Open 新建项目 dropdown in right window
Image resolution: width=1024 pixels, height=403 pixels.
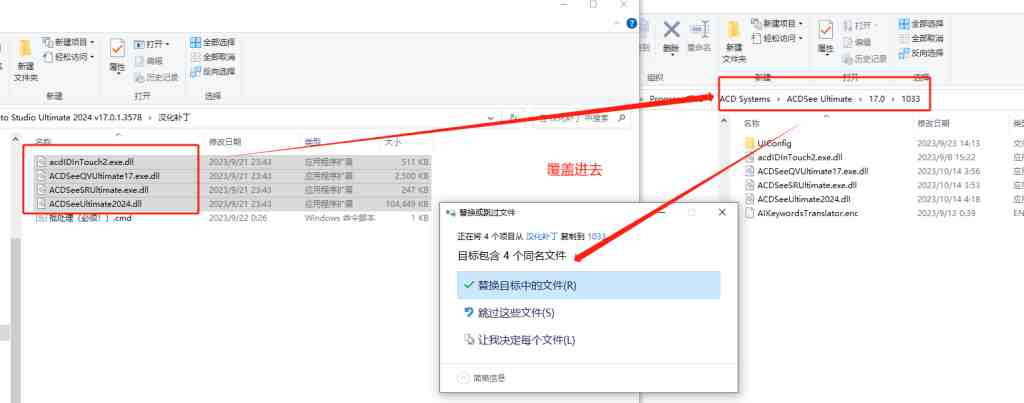[777, 24]
